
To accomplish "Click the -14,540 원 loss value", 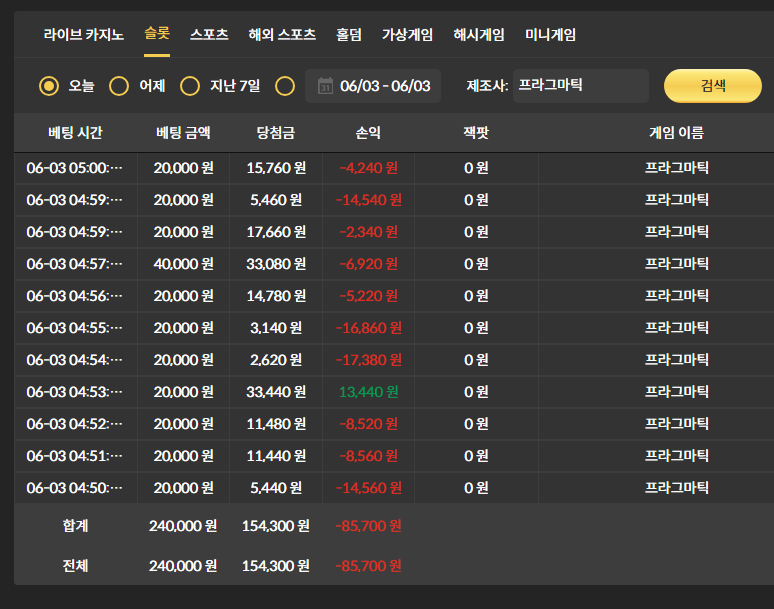I will pyautogui.click(x=368, y=200).
